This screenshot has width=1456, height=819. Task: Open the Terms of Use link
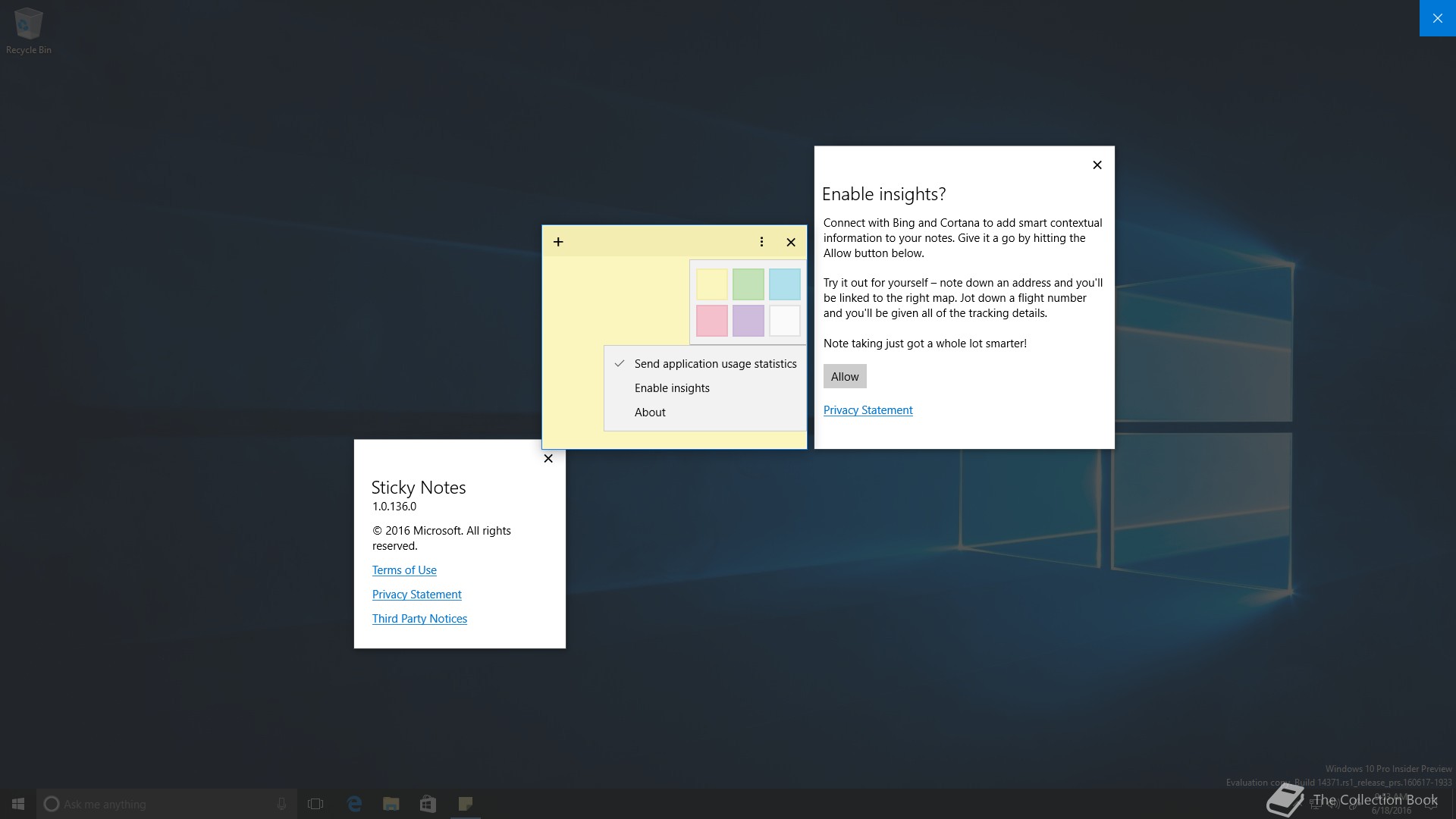coord(404,570)
